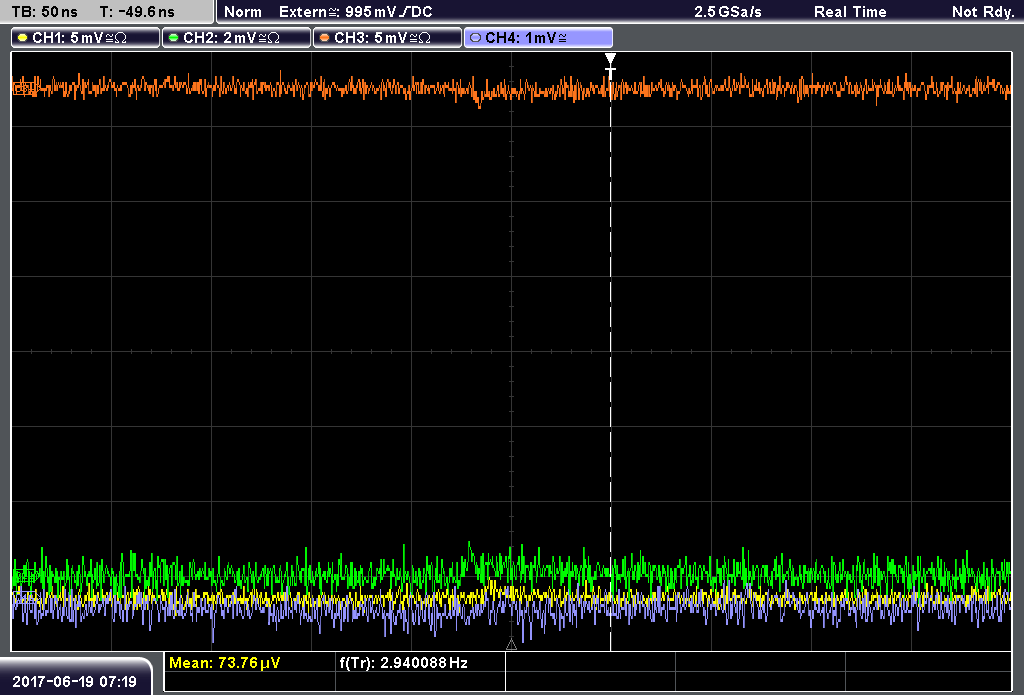Viewport: 1024px width, 695px height.
Task: Click the Not Rdy. status label
Action: (x=982, y=12)
